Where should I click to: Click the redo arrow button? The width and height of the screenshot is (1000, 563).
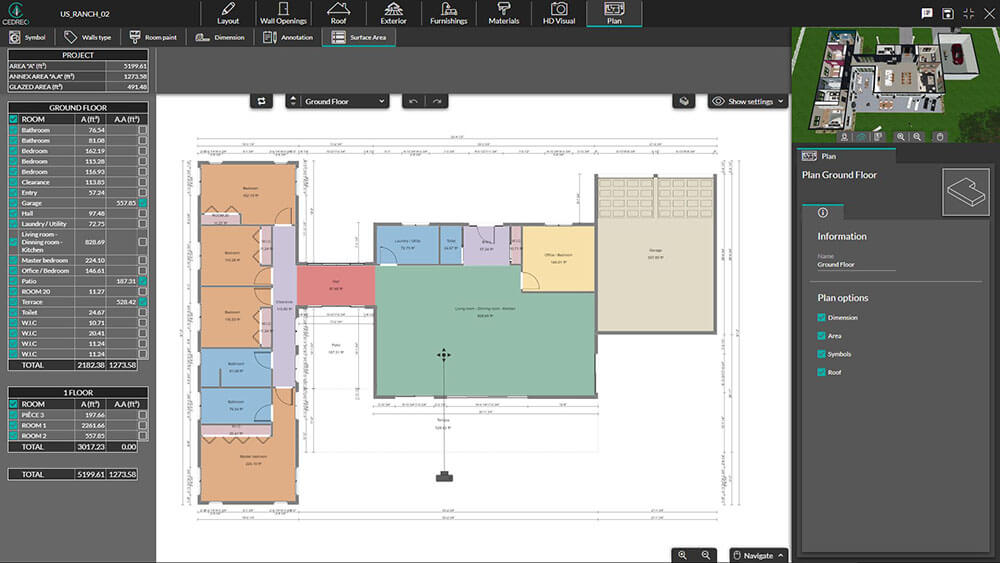tap(437, 101)
